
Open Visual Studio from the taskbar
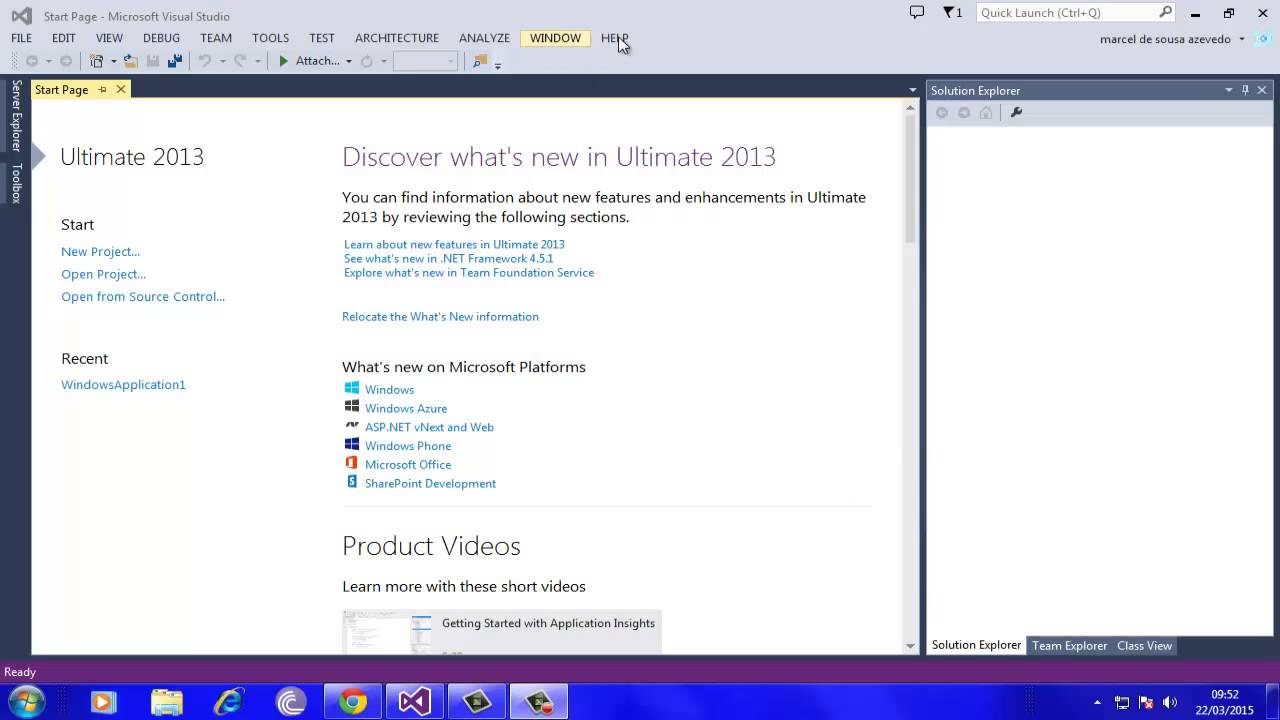click(415, 702)
